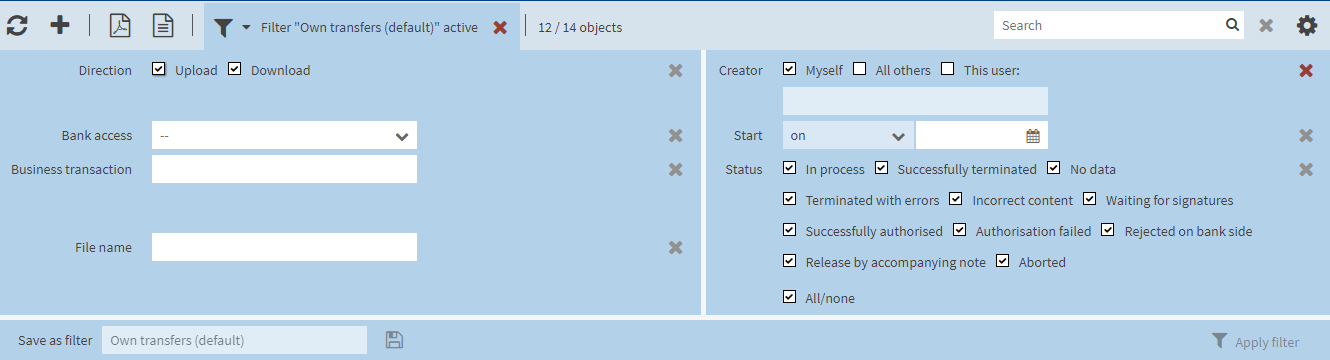Click the refresh icon in the toolbar
Screen dimensions: 1330x360
[17, 26]
